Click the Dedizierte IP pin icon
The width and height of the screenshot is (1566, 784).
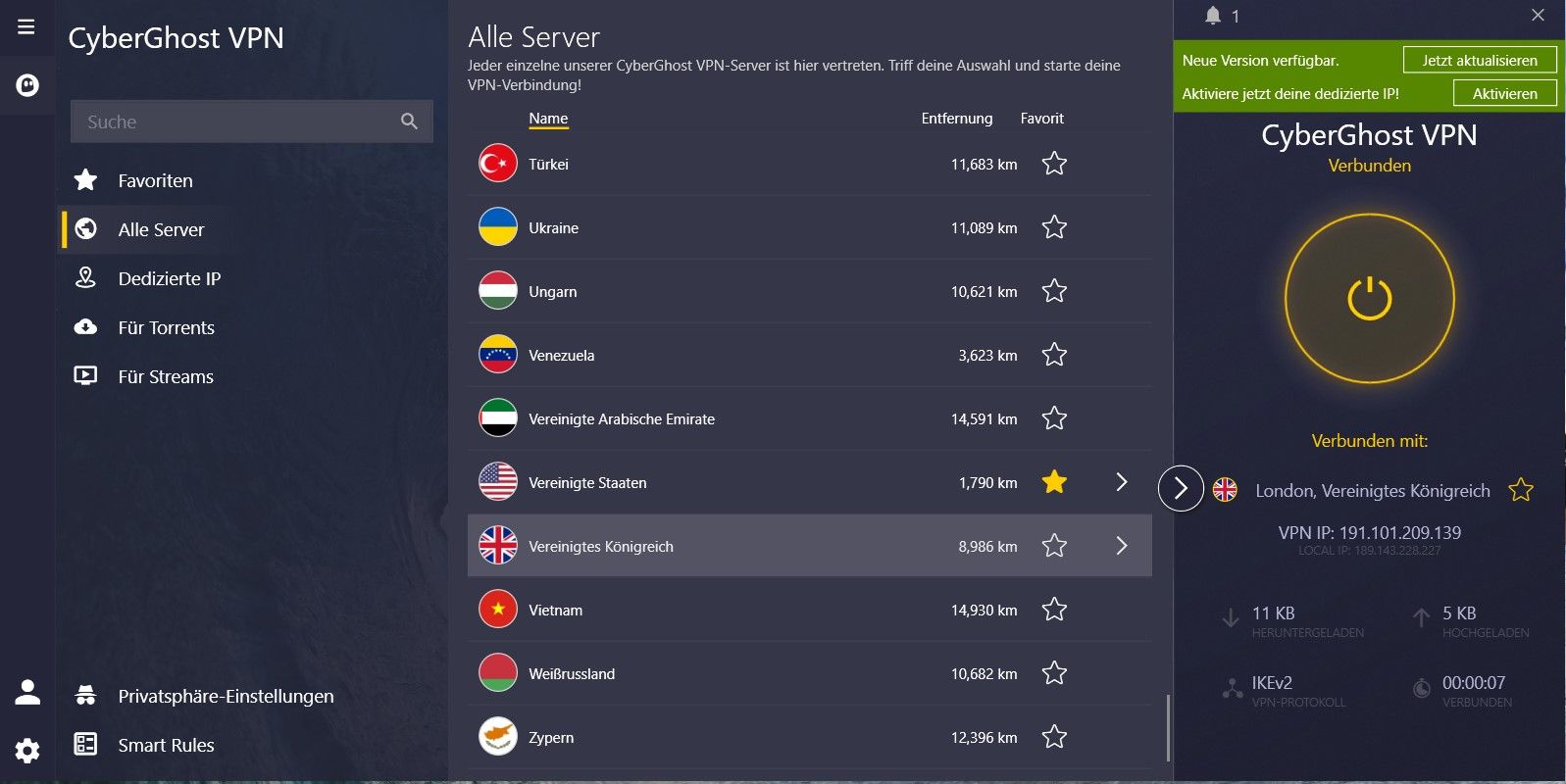click(x=86, y=278)
